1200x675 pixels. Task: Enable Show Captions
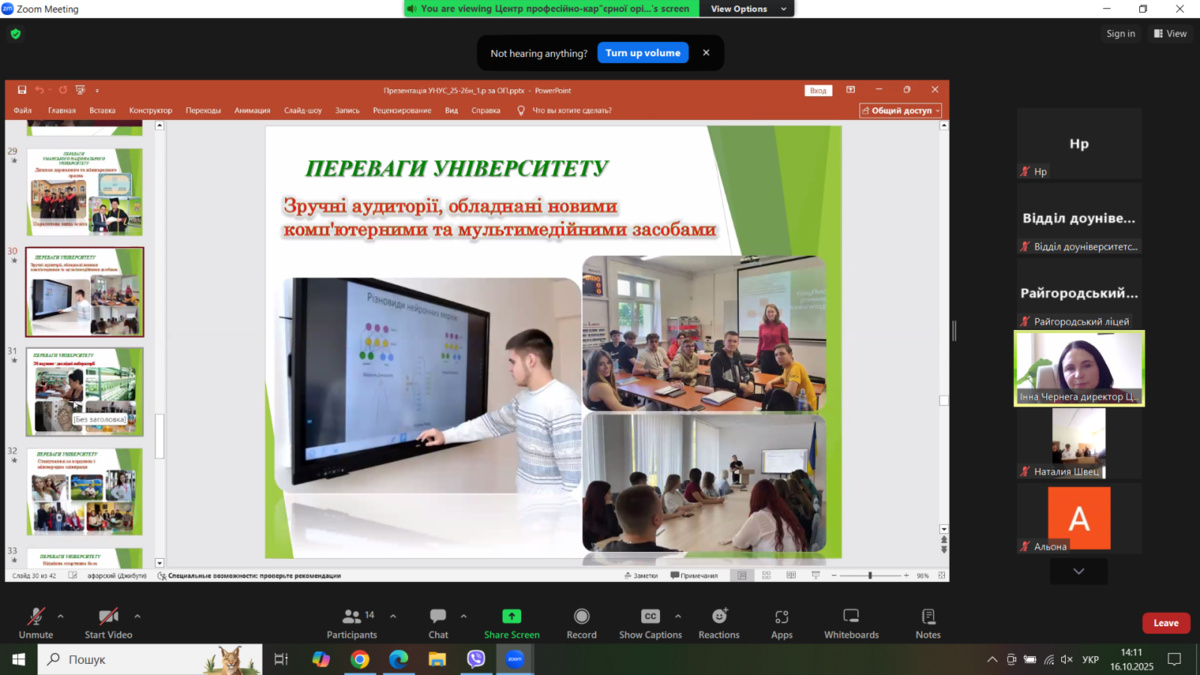tap(650, 623)
